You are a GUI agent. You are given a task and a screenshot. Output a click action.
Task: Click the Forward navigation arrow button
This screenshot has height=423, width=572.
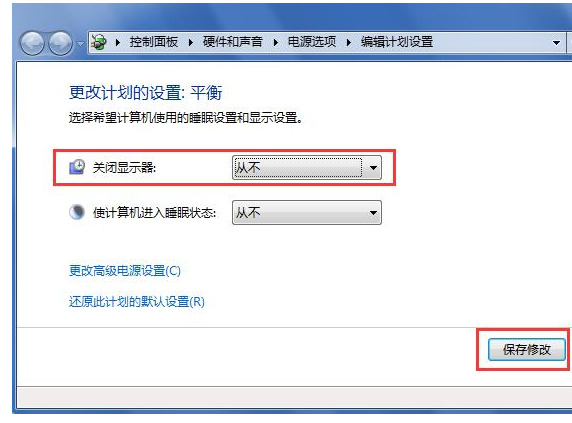(x=61, y=43)
